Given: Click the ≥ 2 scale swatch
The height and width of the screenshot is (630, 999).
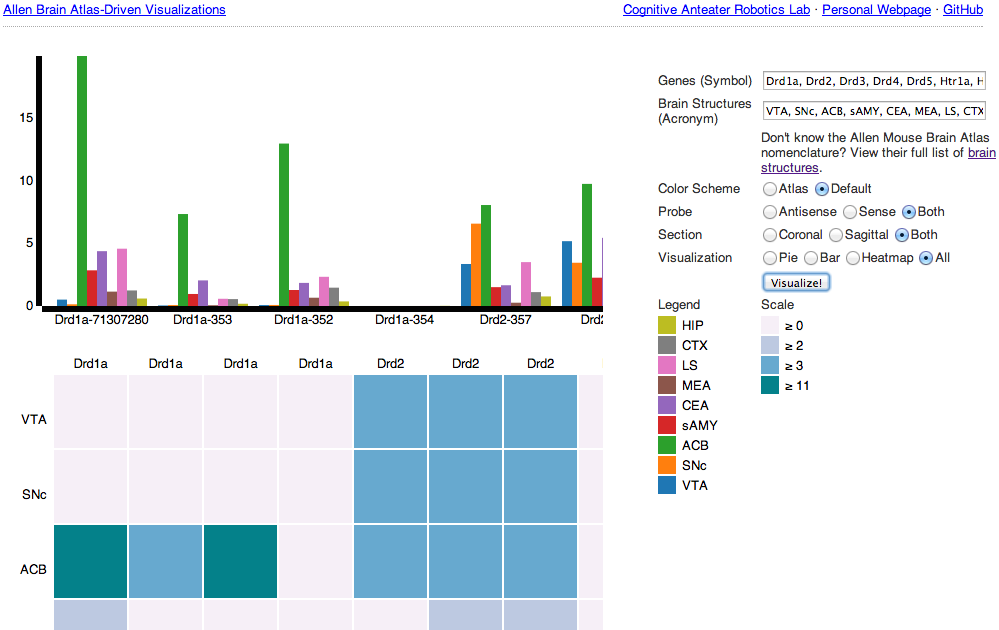Looking at the screenshot, I should (770, 345).
